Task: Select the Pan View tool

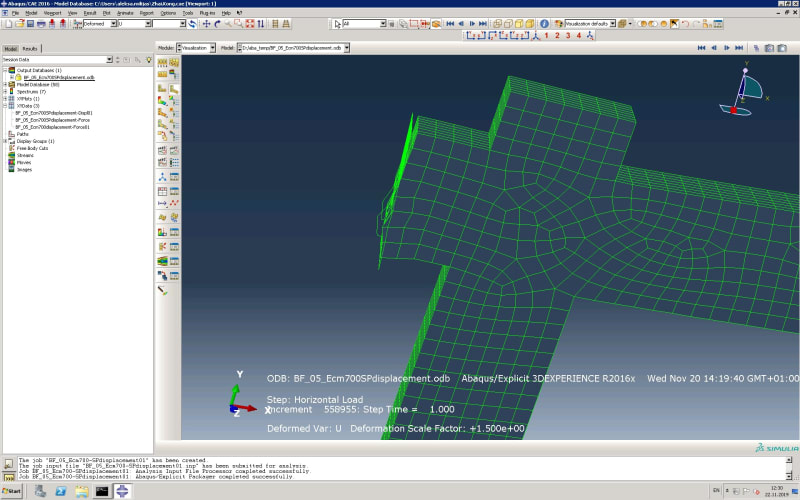Action: (x=206, y=24)
